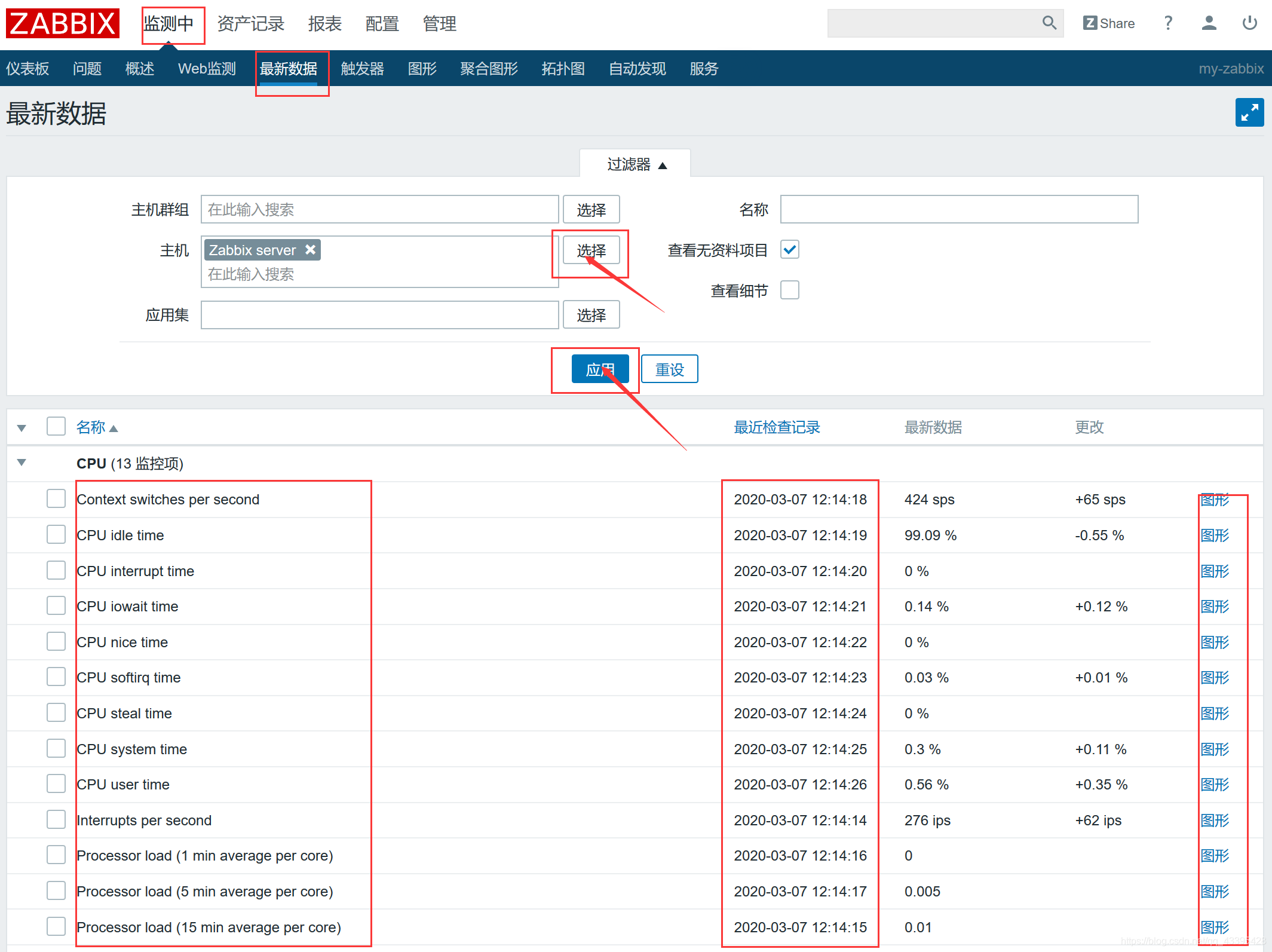Go to Web监测 submenu

point(207,69)
